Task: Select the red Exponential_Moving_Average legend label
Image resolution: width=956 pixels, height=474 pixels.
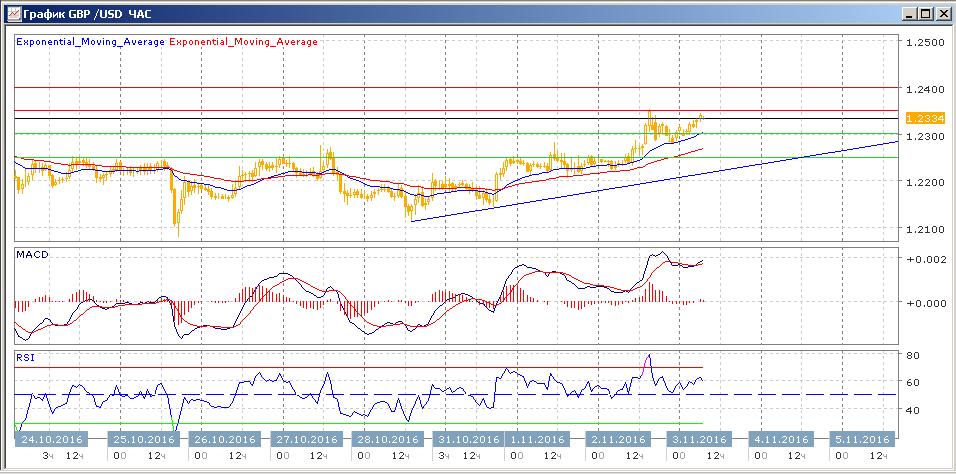Action: (243, 42)
